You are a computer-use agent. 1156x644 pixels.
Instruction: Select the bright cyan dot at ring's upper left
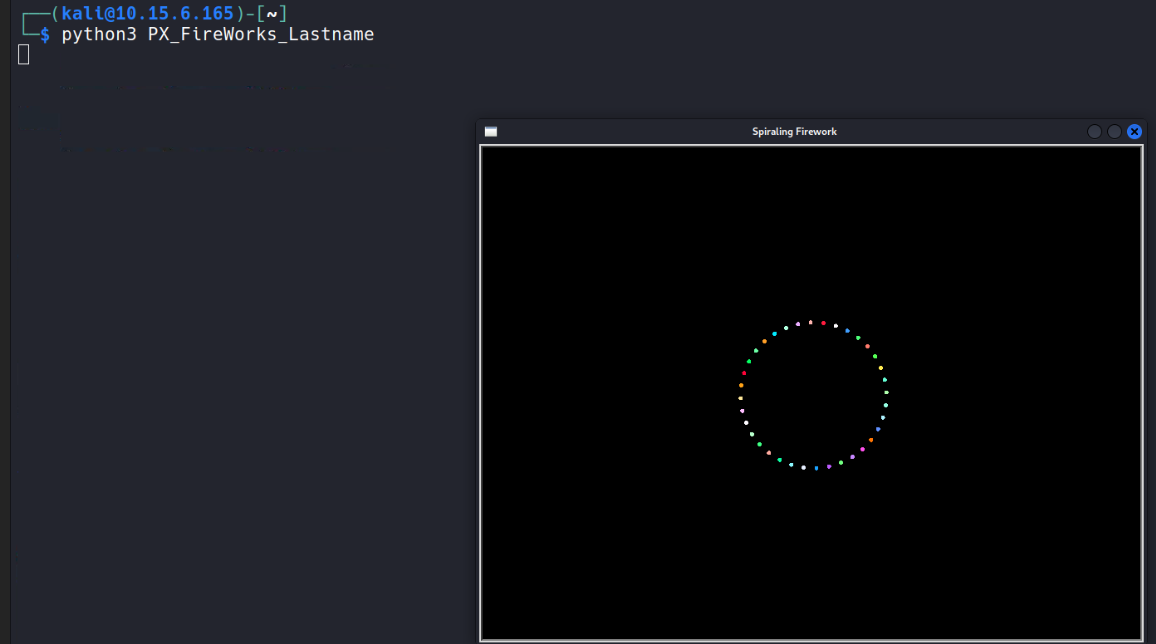pos(774,334)
